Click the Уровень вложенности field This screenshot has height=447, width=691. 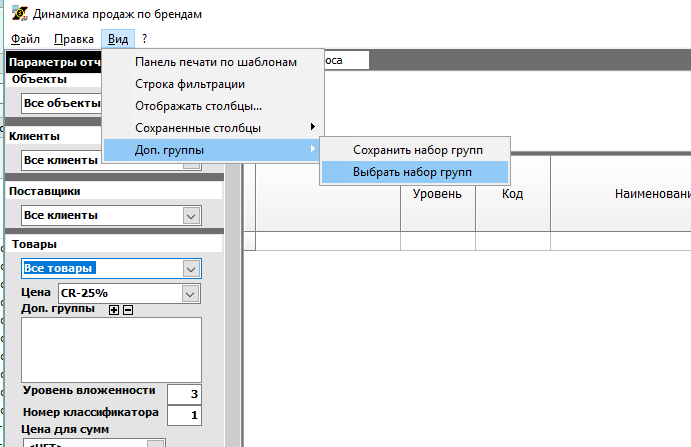pyautogui.click(x=184, y=394)
